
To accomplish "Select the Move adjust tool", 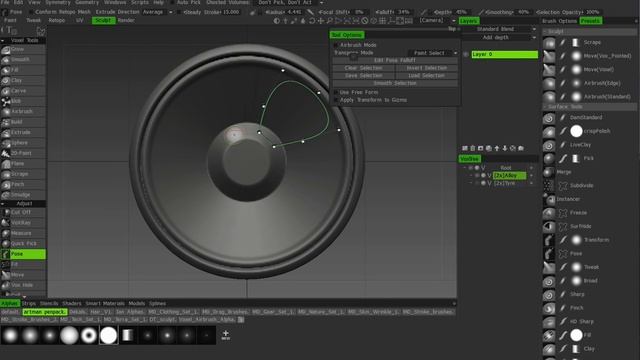I will (23, 275).
